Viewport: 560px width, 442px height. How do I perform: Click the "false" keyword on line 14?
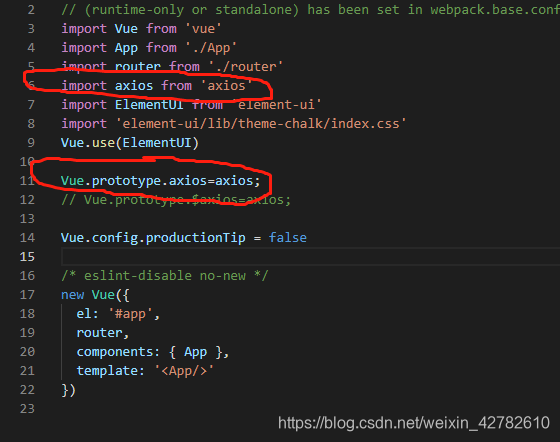[x=288, y=238]
